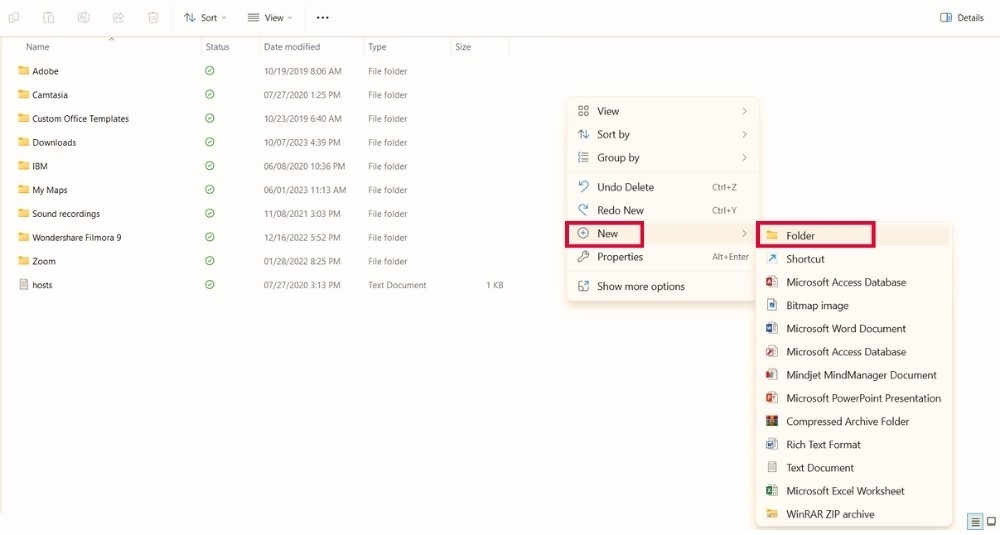Select the My Maps folder
Image resolution: width=1000 pixels, height=535 pixels.
[x=43, y=190]
